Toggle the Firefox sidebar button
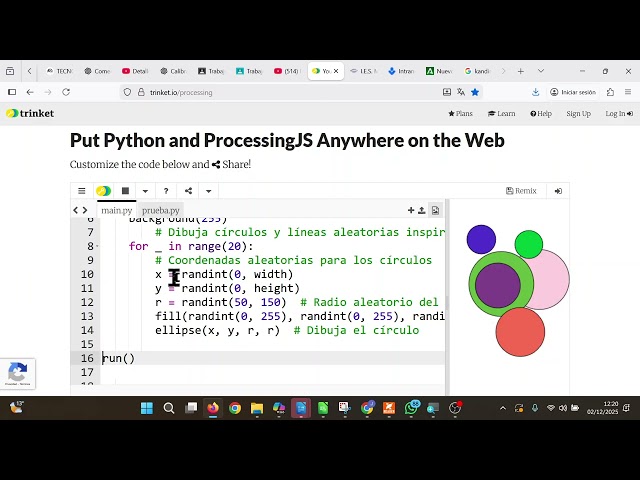Image resolution: width=640 pixels, height=480 pixels. click(12, 92)
